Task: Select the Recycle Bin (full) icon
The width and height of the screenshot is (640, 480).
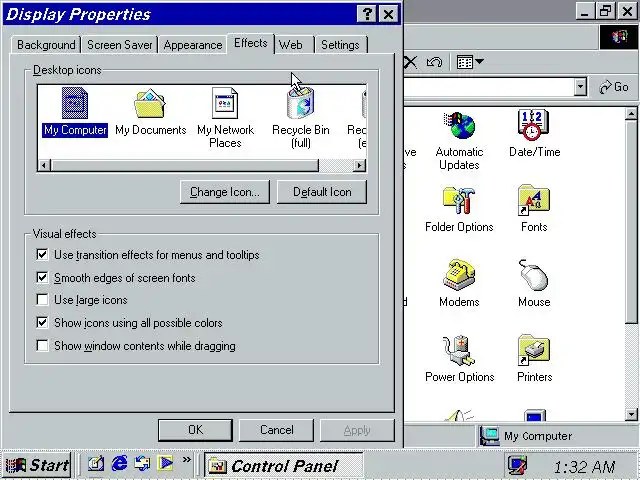Action: point(300,118)
